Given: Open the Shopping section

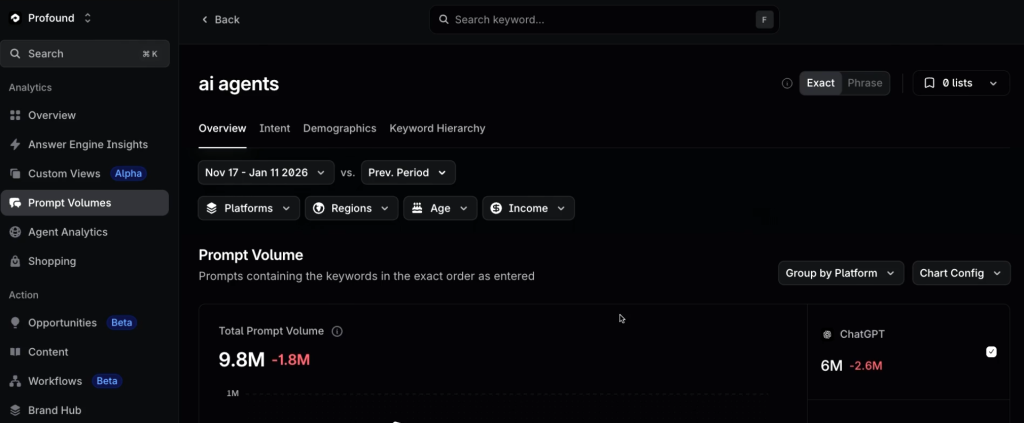Looking at the screenshot, I should pyautogui.click(x=85, y=261).
